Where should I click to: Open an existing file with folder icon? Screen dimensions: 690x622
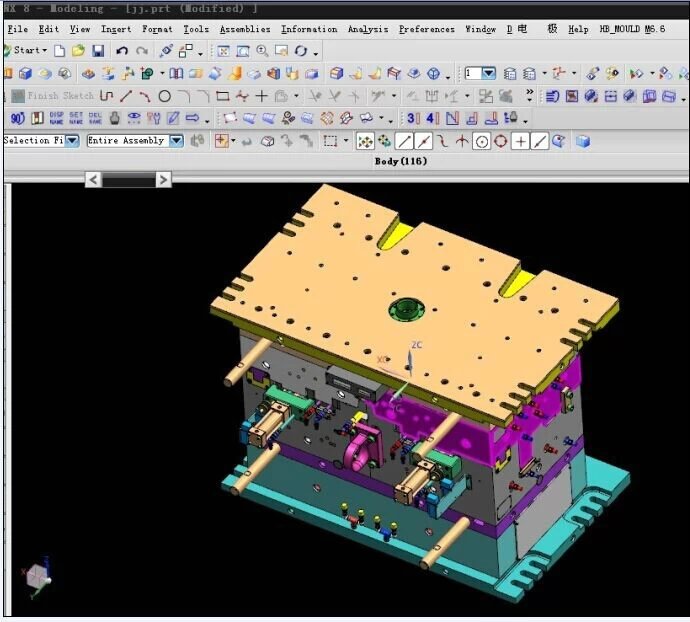coord(78,51)
